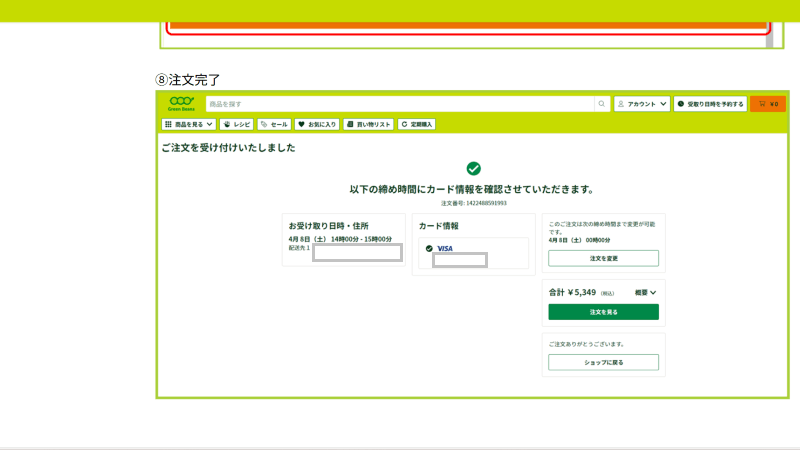Click the Green Beans logo

click(181, 104)
